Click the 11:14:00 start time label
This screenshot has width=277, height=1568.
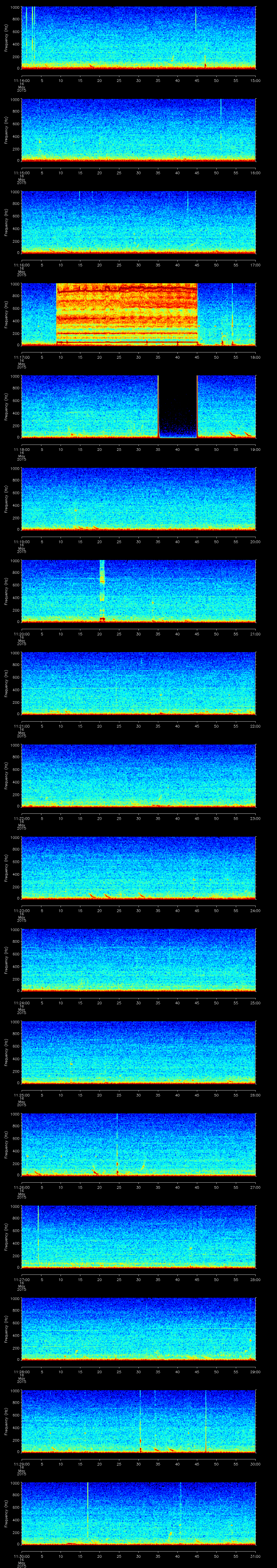(21, 80)
